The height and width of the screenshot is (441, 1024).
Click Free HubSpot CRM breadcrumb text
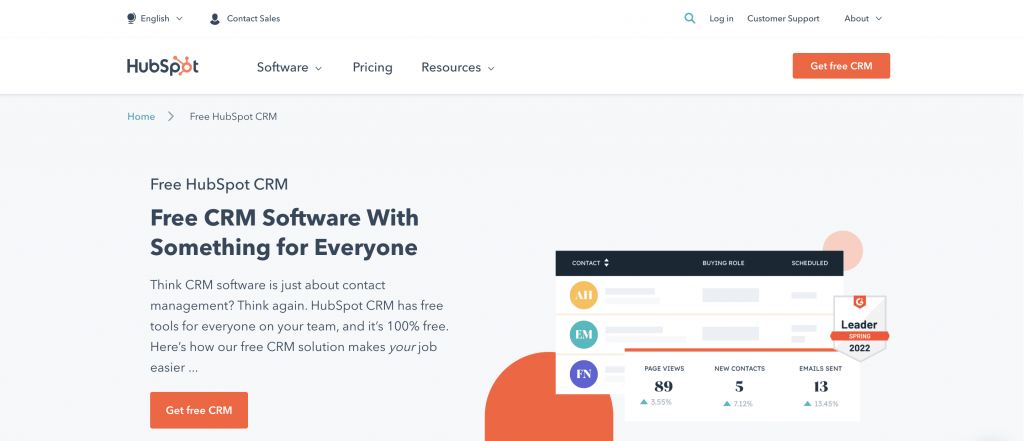click(x=233, y=117)
